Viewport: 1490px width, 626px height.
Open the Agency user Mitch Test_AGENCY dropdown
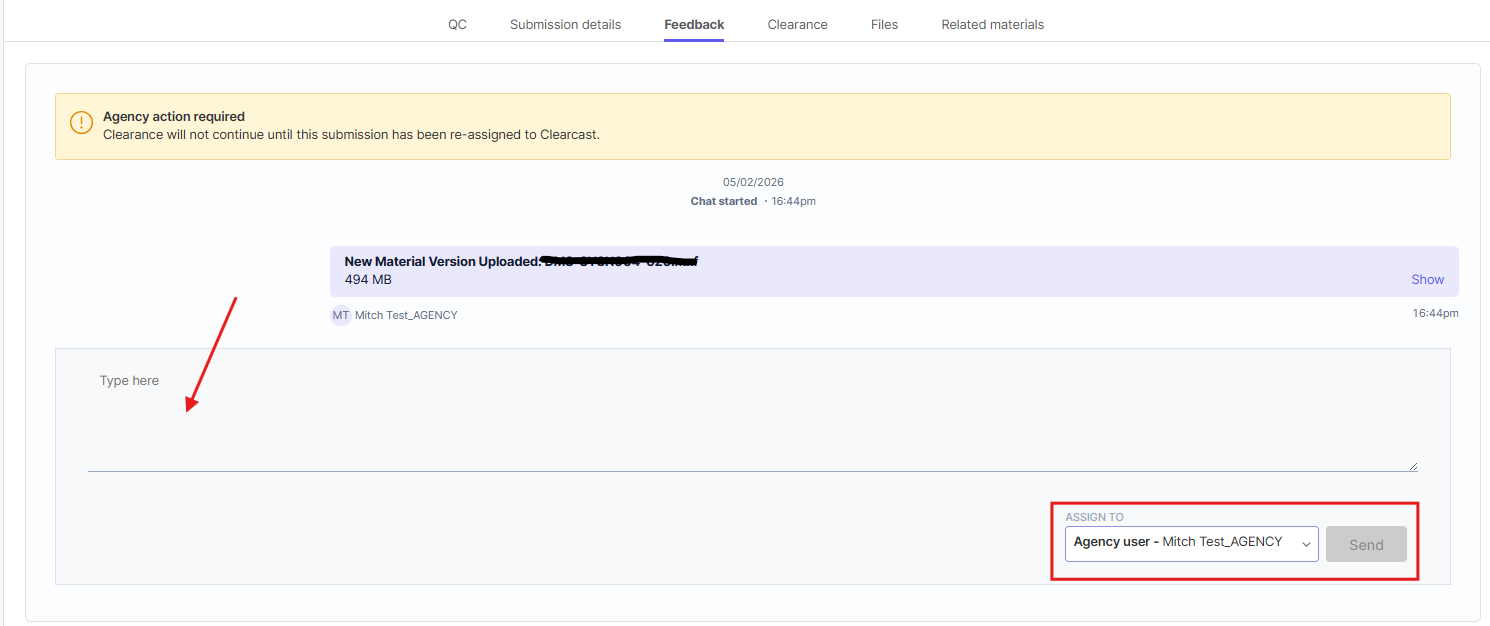coord(1191,544)
